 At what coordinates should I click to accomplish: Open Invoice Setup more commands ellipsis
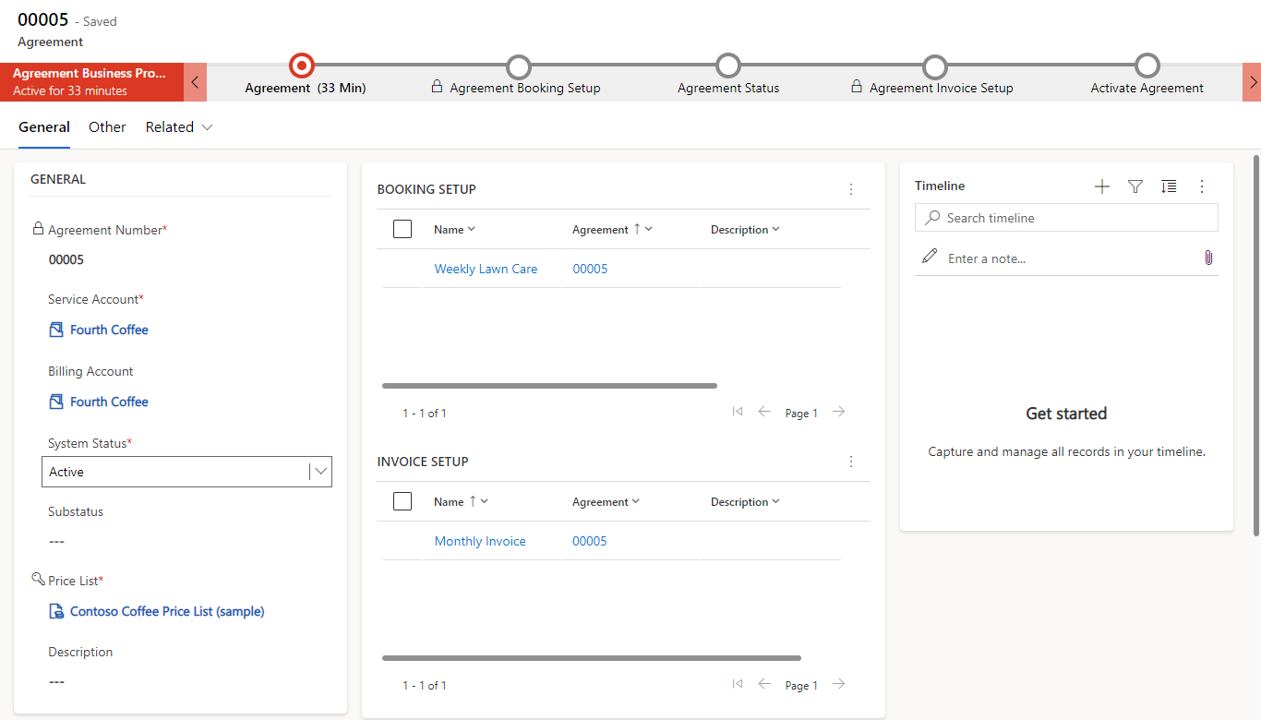point(851,462)
